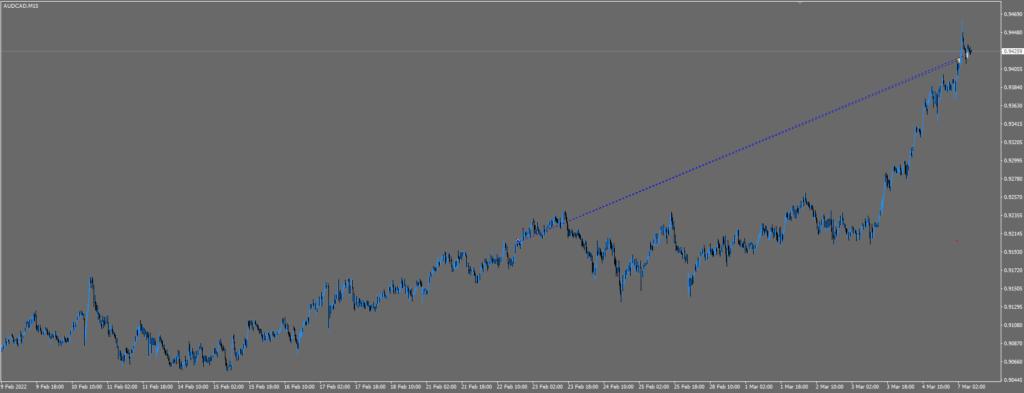1024x393 pixels.
Task: Click the 25 Feb 02:00 time label
Action: click(653, 386)
